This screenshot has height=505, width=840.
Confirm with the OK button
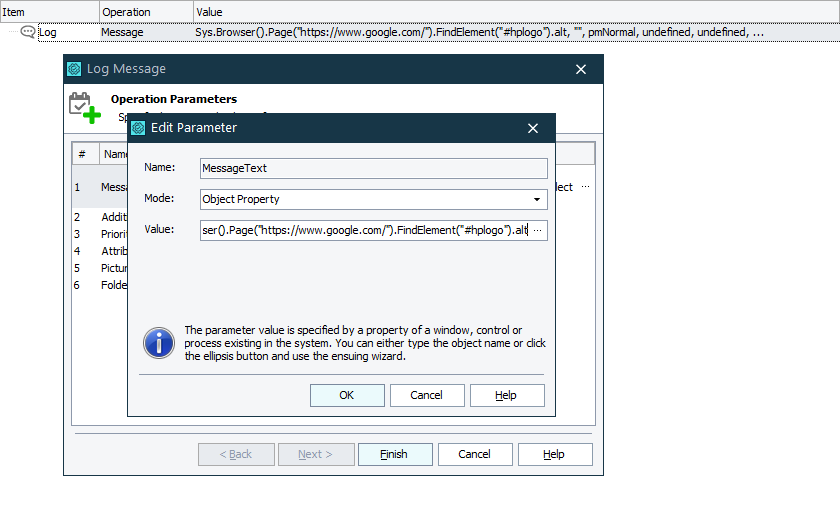pos(347,395)
